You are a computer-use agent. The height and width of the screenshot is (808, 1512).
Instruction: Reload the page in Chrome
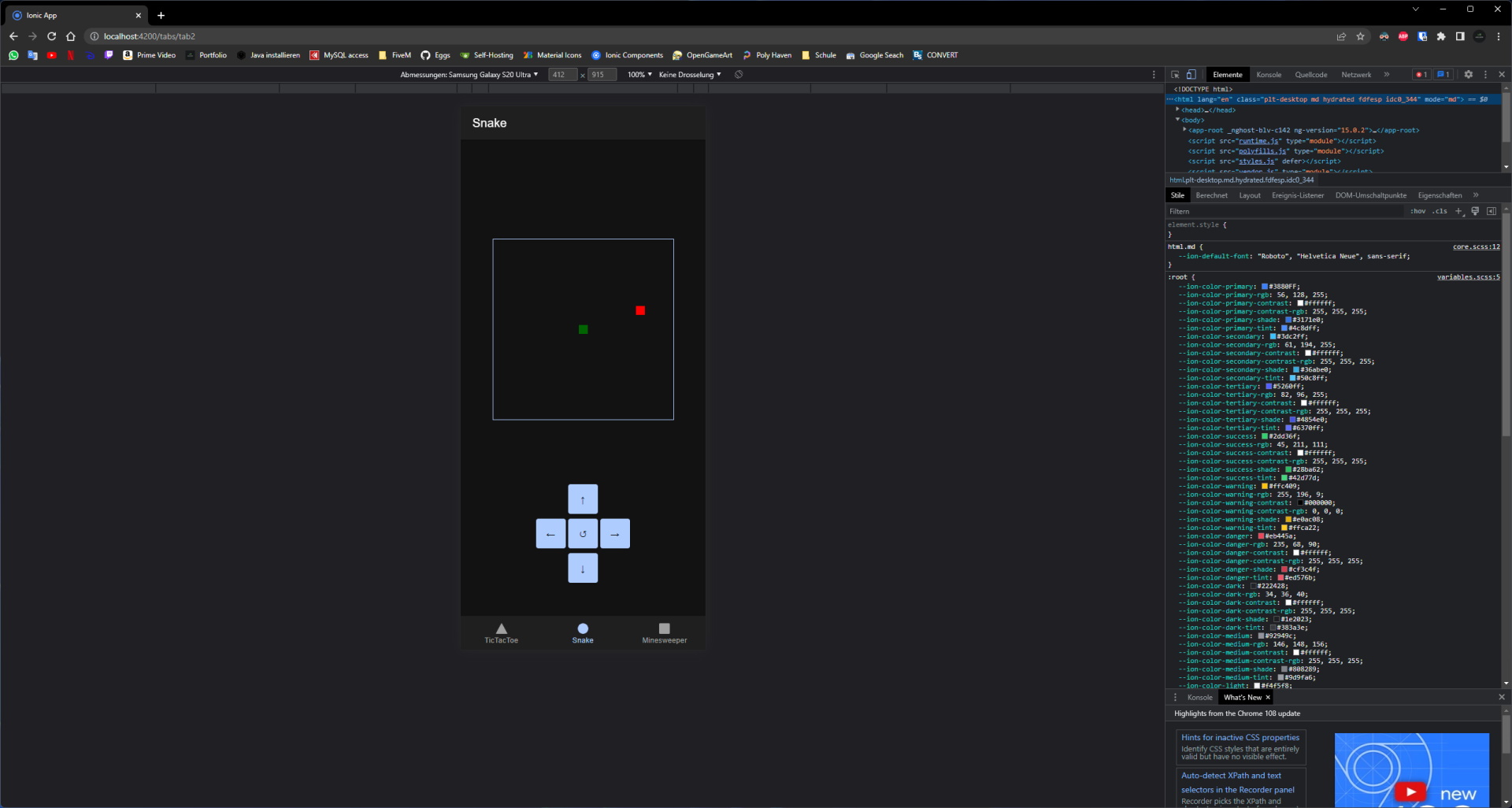[51, 36]
